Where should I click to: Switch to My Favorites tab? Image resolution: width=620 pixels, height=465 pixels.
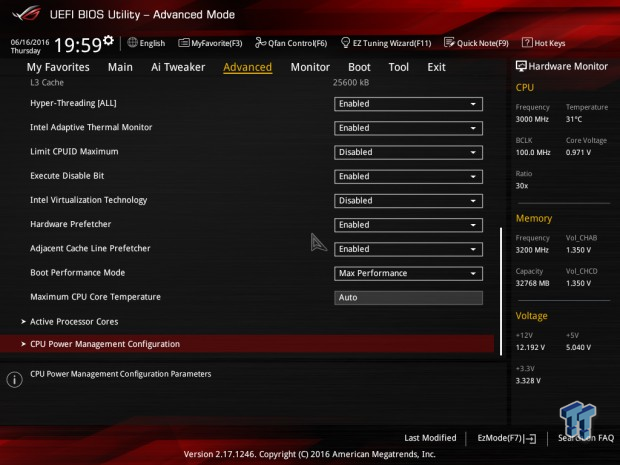pyautogui.click(x=58, y=67)
